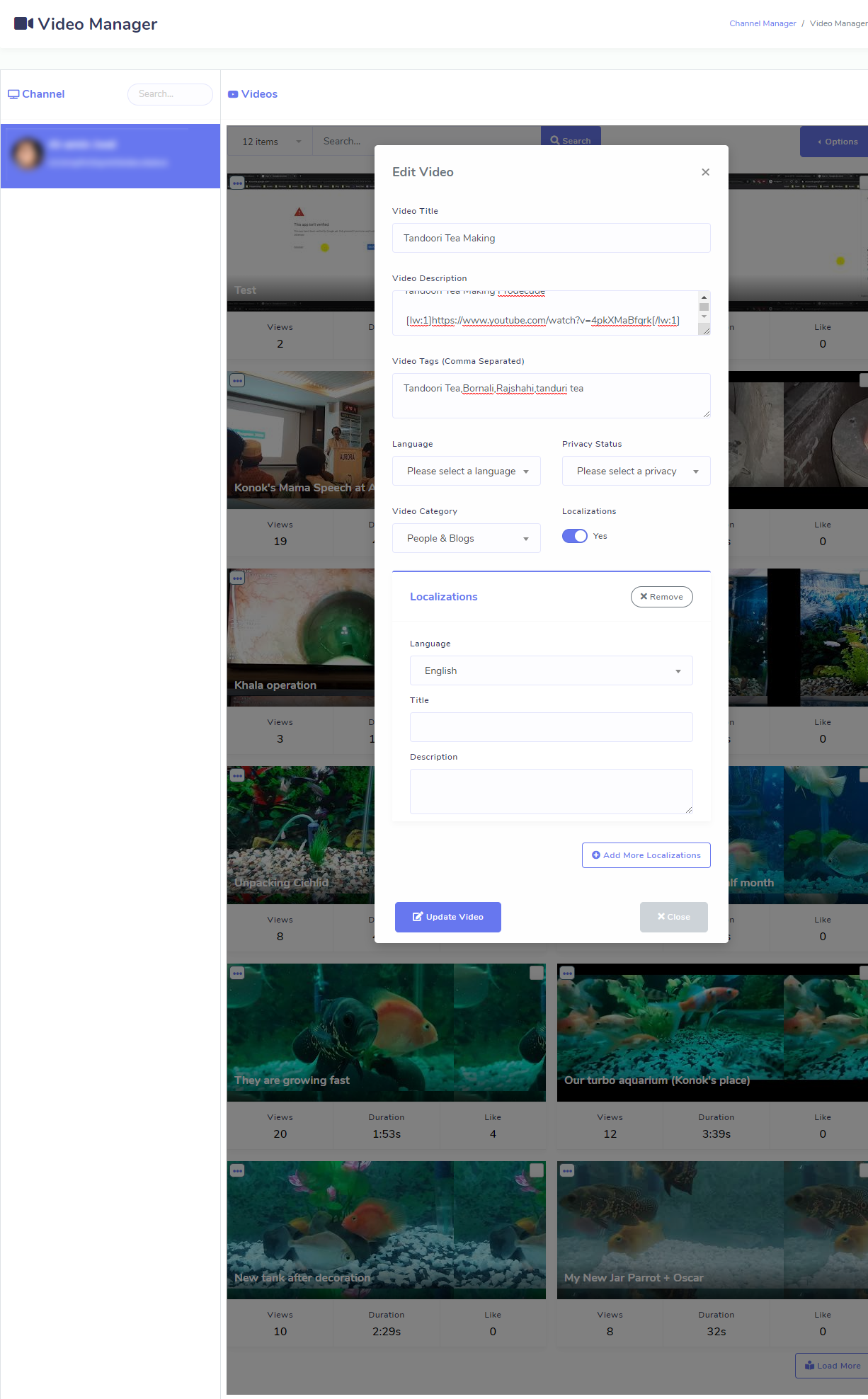Screen dimensions: 868x1399
Task: Remove the localization section
Action: (x=662, y=597)
